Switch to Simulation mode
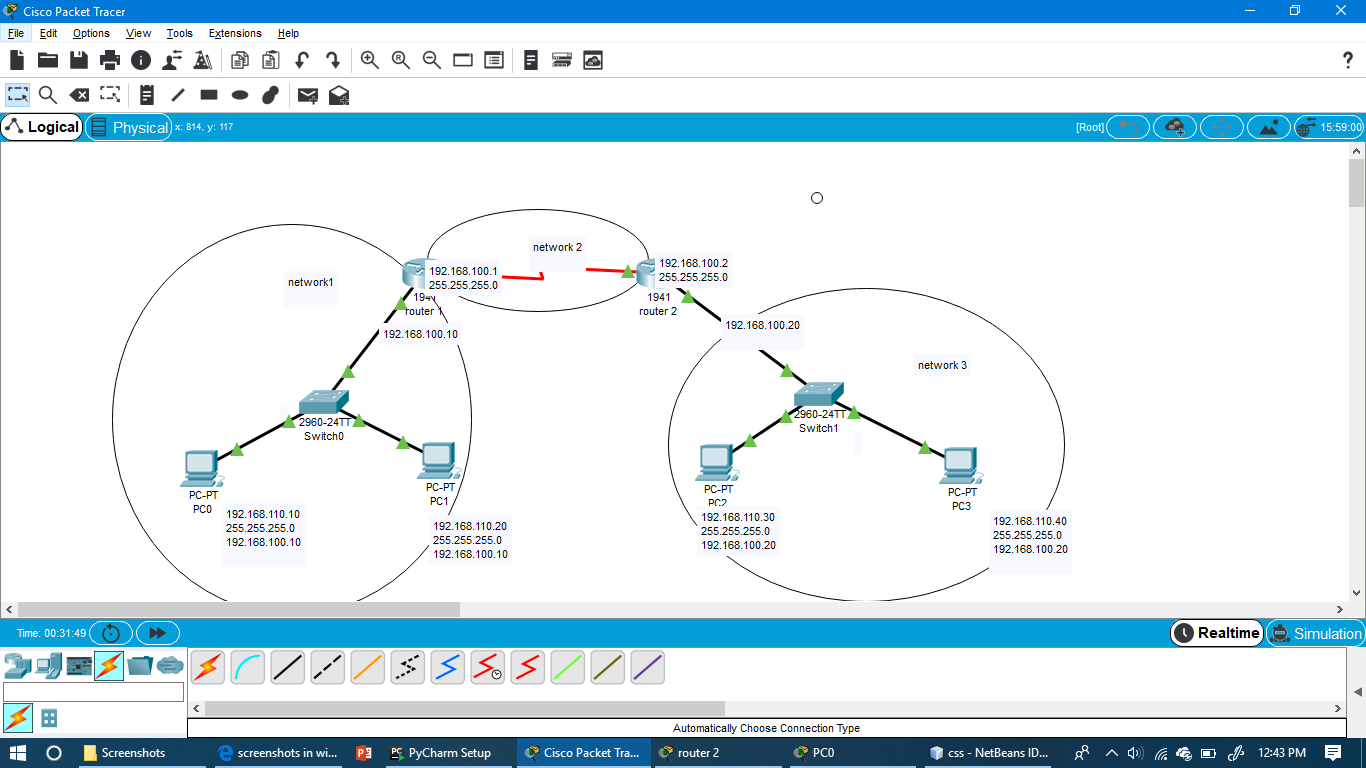 pos(1316,632)
